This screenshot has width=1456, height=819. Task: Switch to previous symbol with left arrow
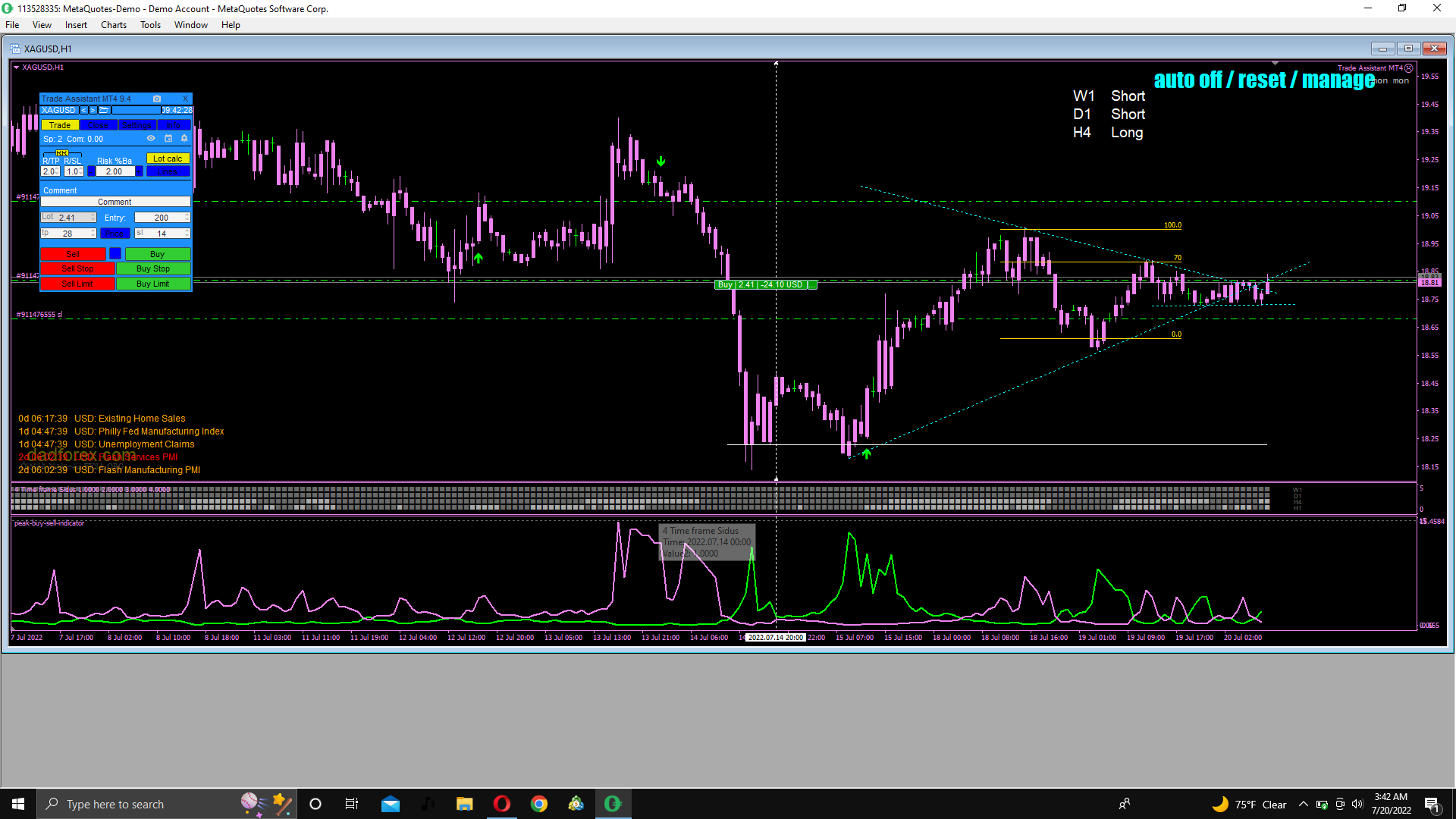pos(84,110)
